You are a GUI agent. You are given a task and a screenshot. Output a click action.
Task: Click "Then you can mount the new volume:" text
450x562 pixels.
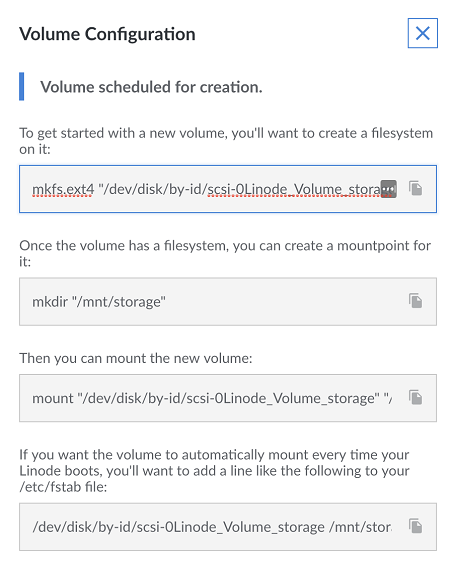point(136,358)
